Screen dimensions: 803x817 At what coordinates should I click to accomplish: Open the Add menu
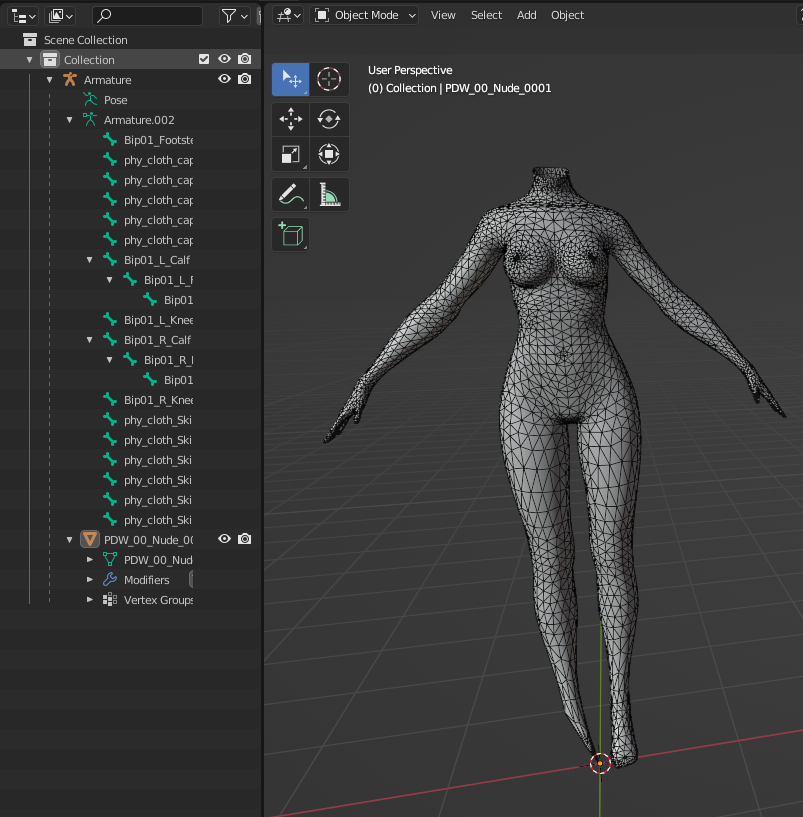click(x=526, y=15)
